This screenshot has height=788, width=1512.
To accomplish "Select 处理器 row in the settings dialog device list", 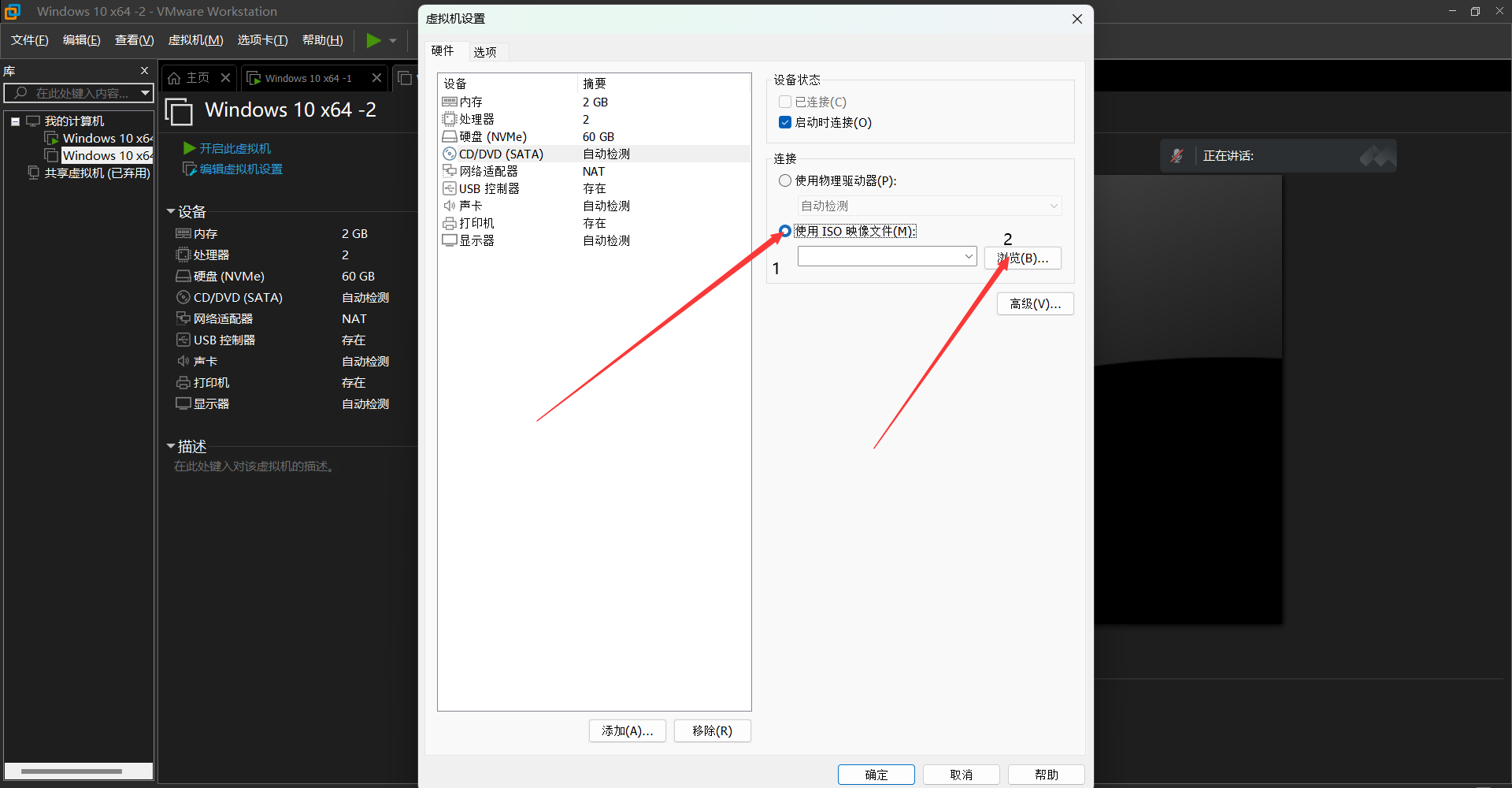I will [x=595, y=119].
